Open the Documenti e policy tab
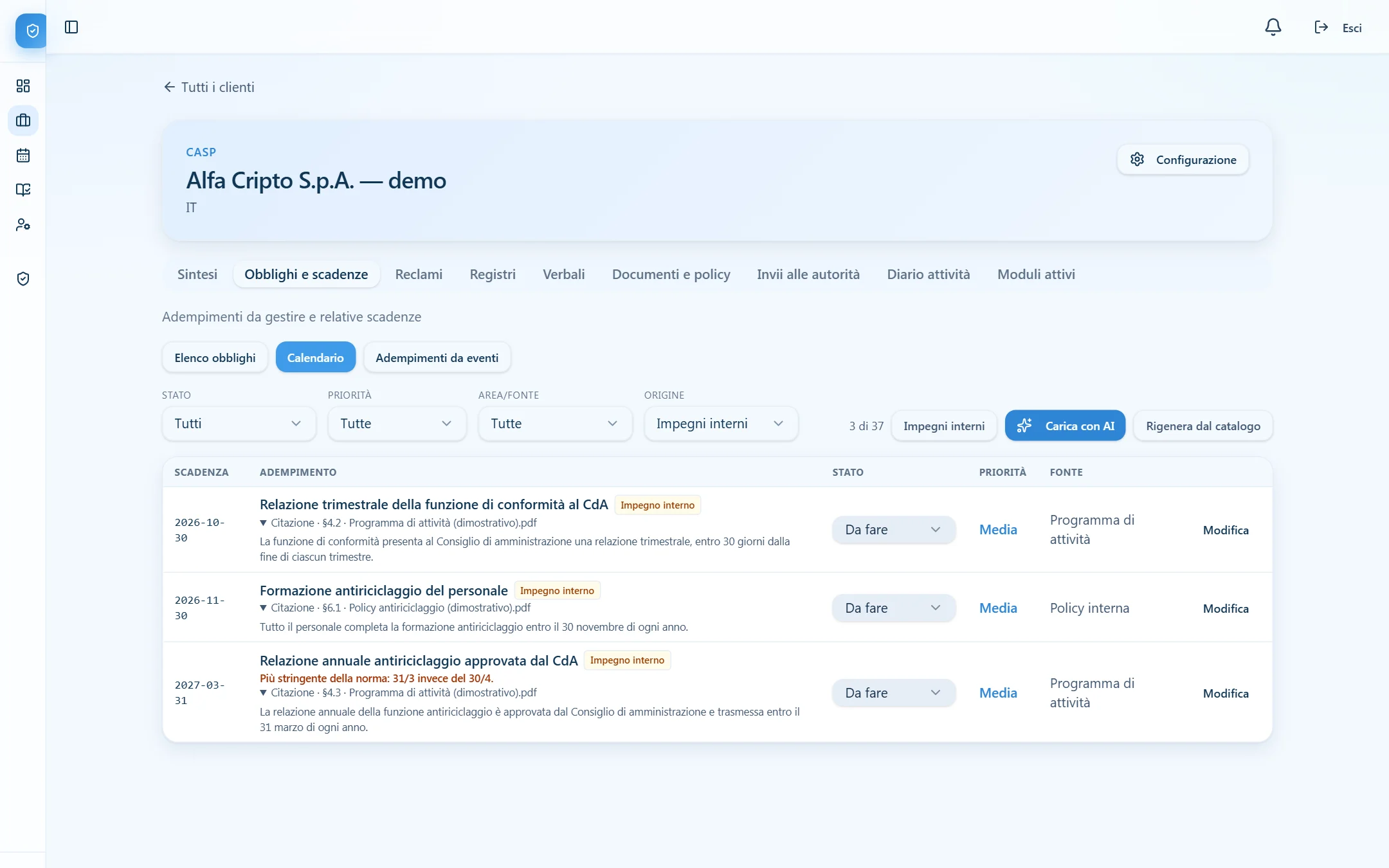Screen dimensions: 1389x868 [671, 274]
